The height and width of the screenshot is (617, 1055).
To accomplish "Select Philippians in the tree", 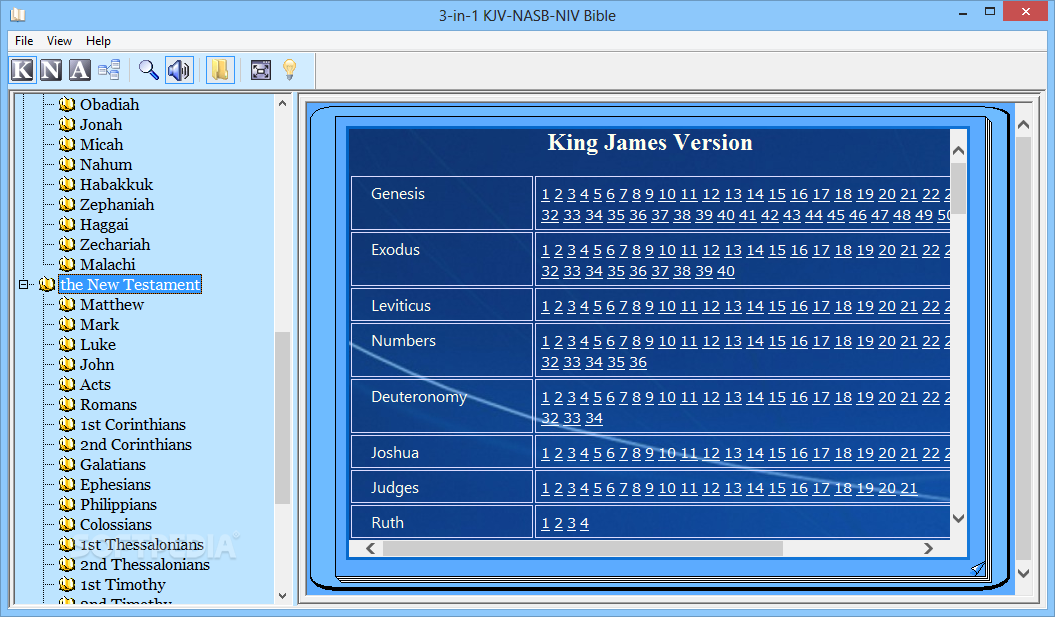I will [118, 505].
